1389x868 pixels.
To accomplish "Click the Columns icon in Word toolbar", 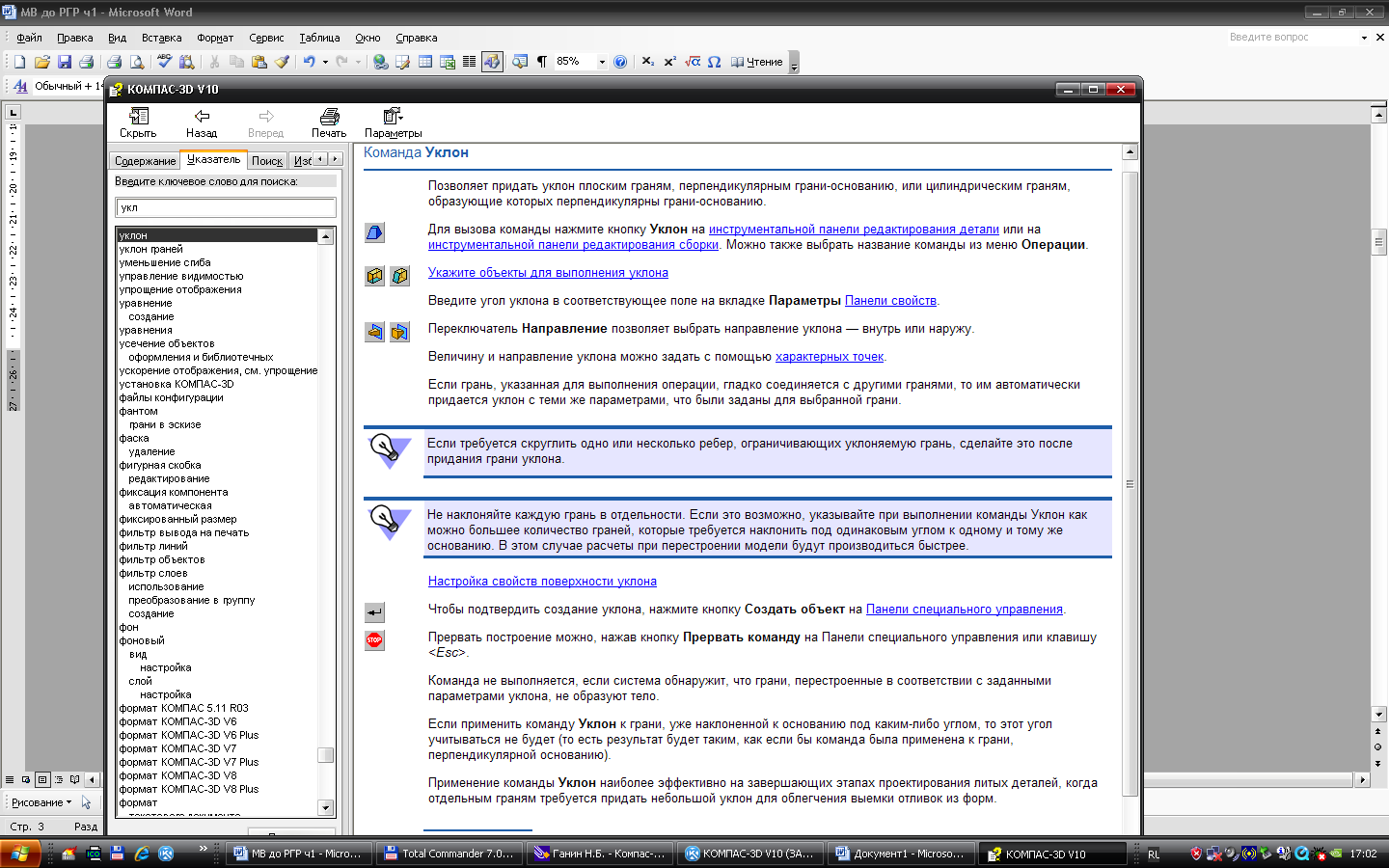I will (470, 62).
